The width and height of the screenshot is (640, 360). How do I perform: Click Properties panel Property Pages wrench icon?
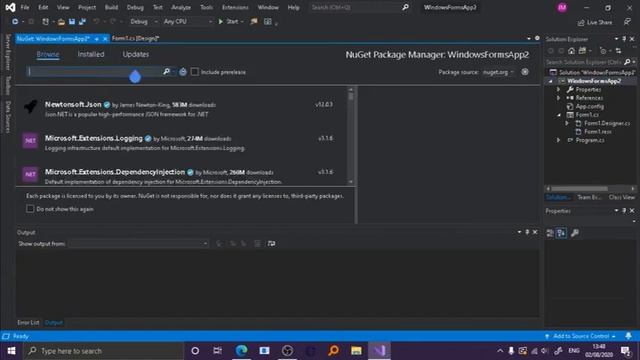(575, 233)
